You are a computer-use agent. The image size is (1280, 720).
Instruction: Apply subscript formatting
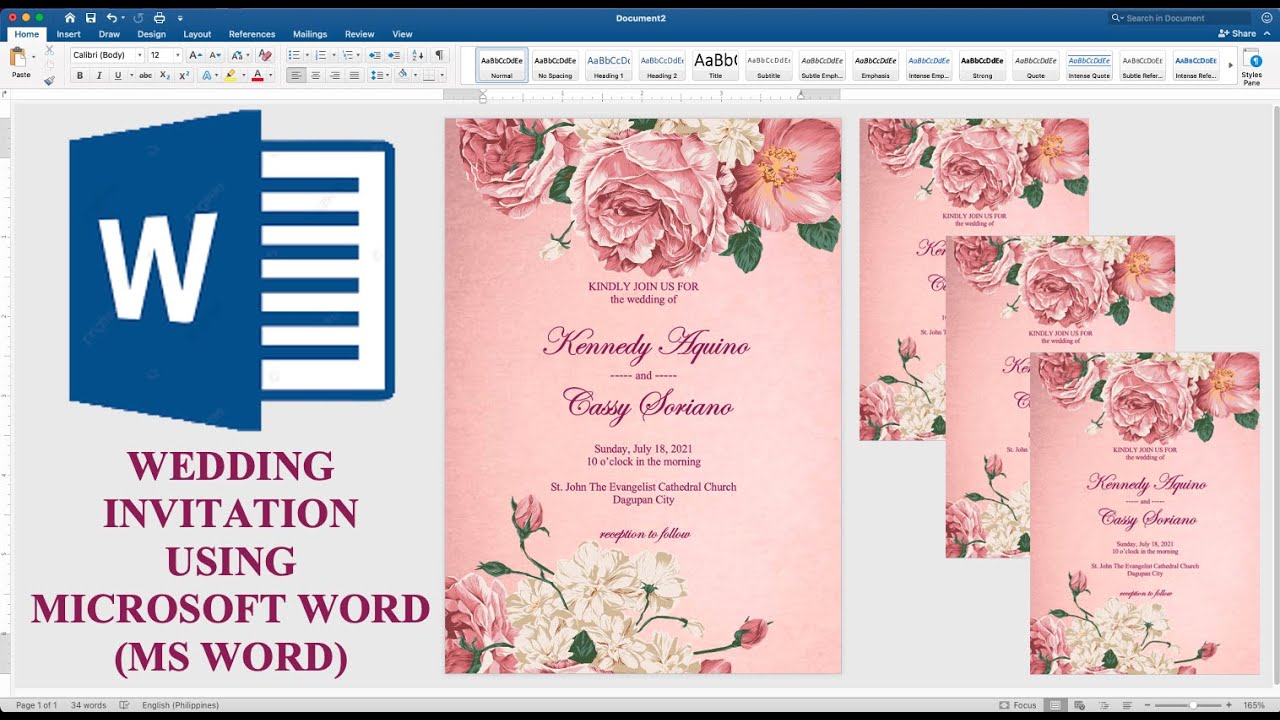165,75
